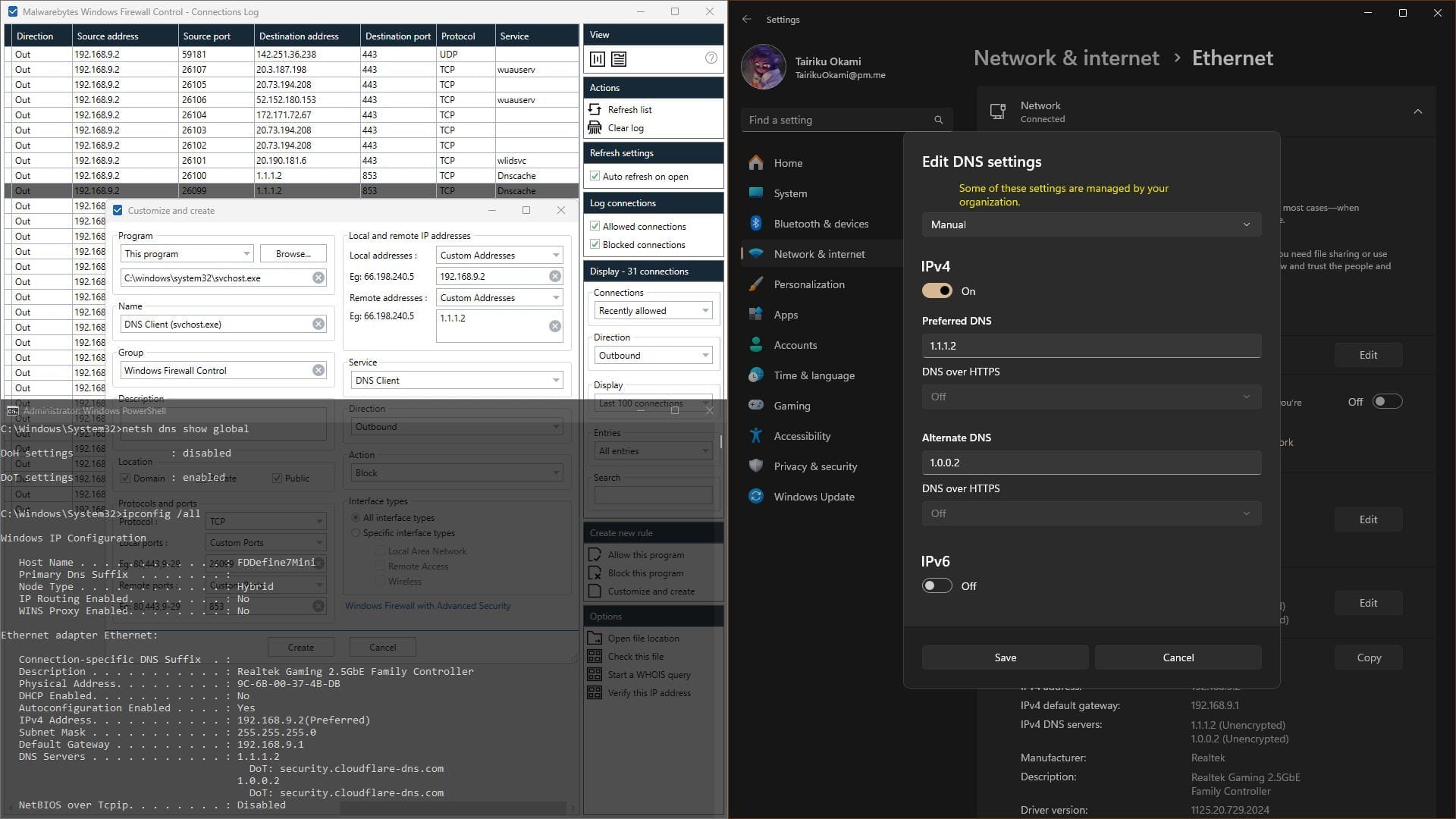Clear the program path field with the X icon

pos(318,278)
